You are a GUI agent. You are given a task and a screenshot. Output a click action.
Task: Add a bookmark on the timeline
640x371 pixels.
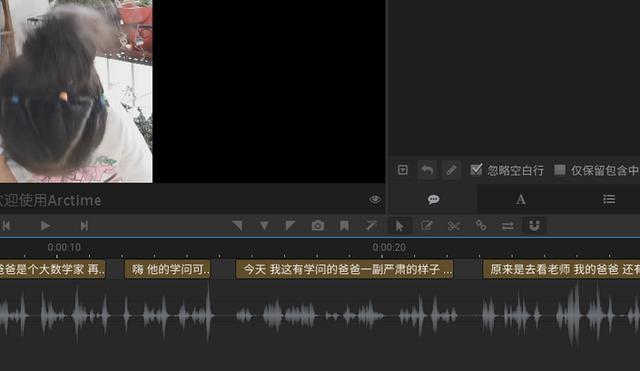[x=344, y=225]
